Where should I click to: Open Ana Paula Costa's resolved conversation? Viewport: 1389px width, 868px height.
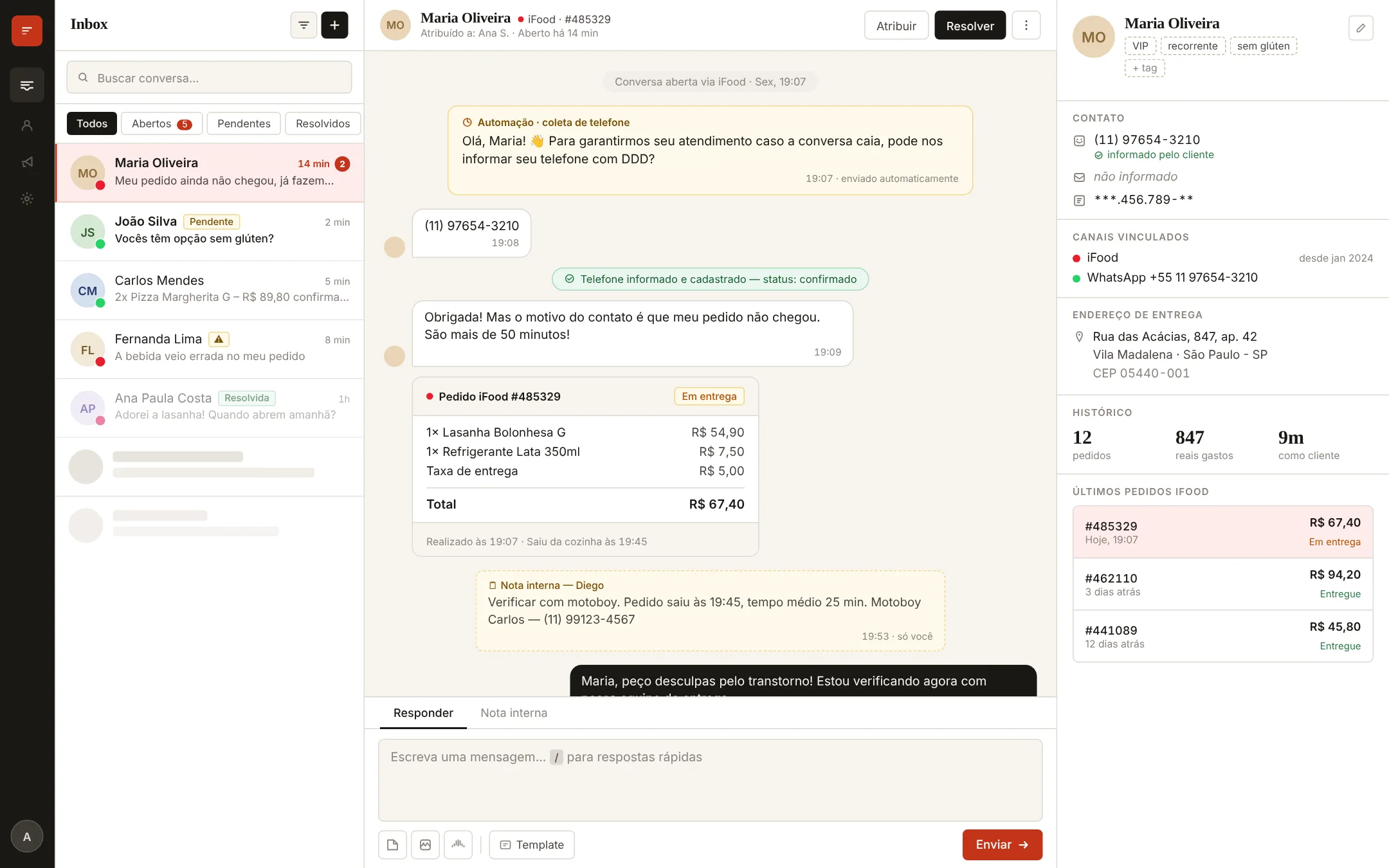tap(210, 408)
